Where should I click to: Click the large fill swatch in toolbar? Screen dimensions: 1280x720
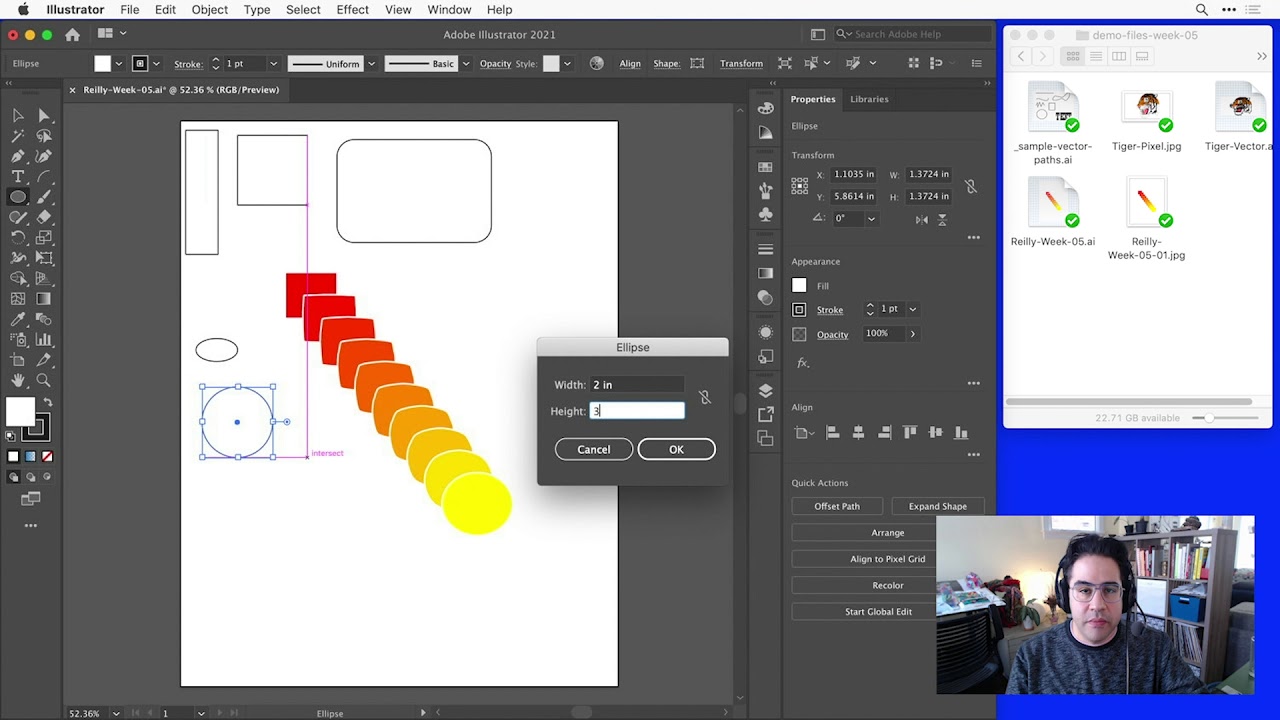click(20, 412)
